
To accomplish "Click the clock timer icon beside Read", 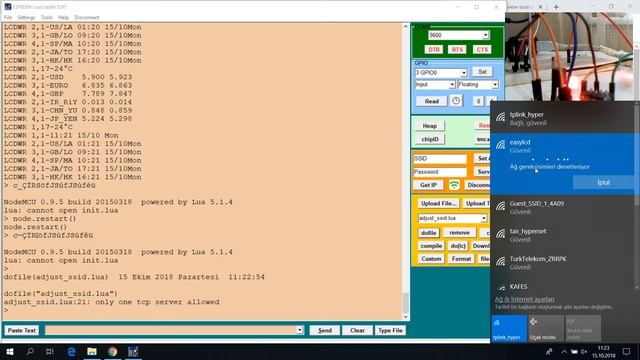I will click(456, 101).
